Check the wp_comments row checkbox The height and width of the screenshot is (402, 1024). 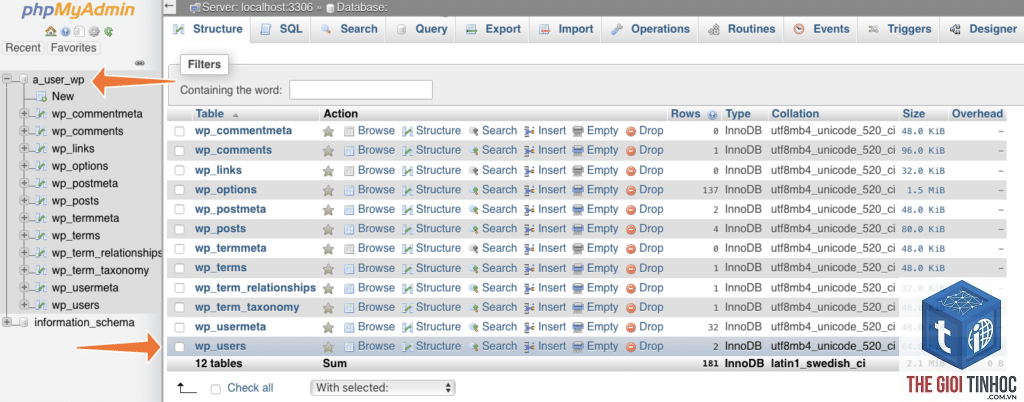click(x=180, y=151)
